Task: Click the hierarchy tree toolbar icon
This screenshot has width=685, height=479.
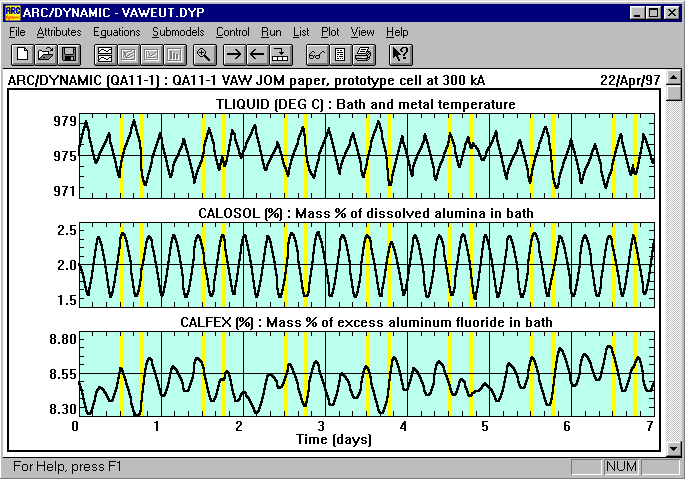Action: (281, 54)
